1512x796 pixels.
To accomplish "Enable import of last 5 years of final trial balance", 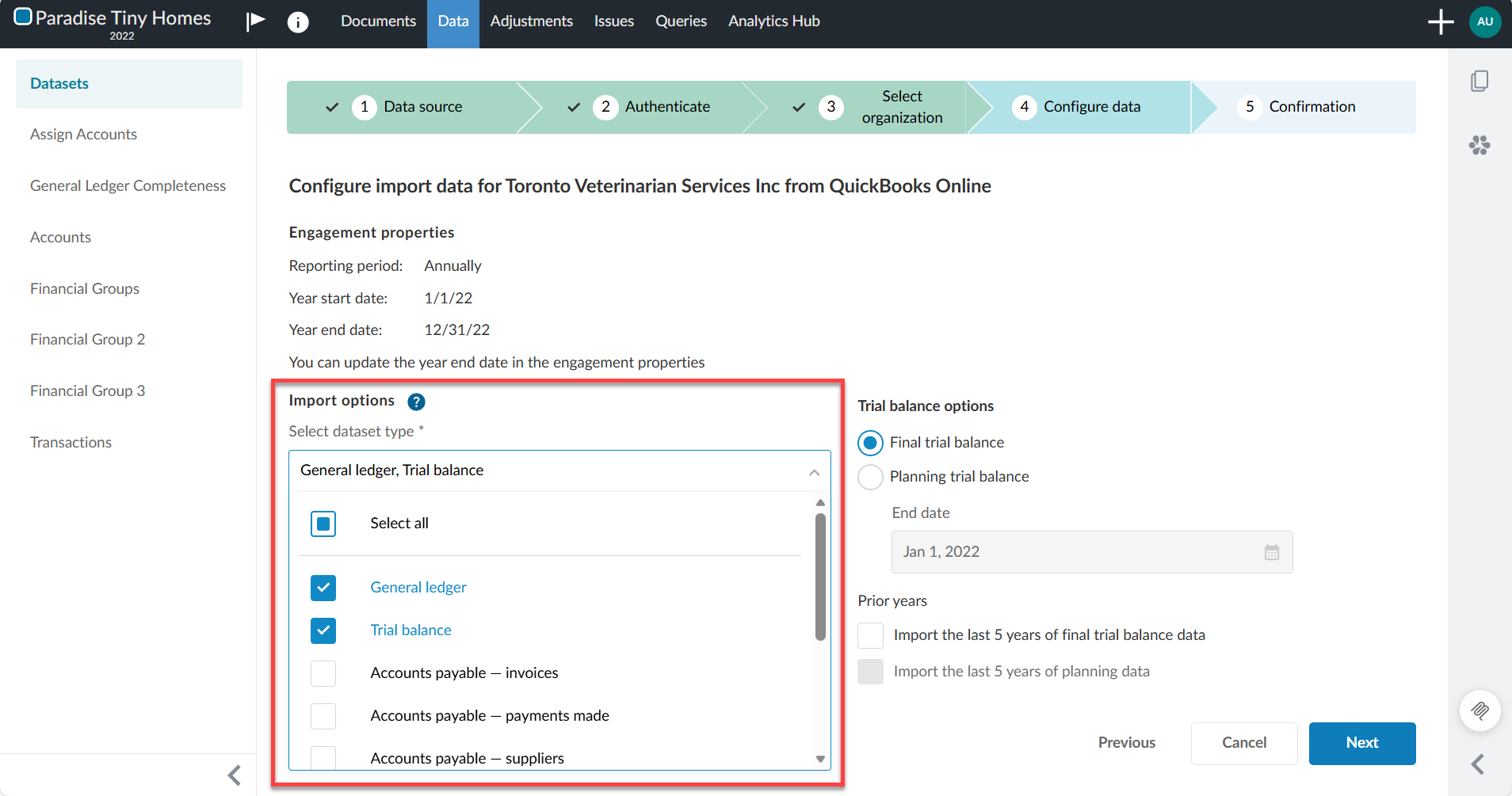I will [870, 634].
